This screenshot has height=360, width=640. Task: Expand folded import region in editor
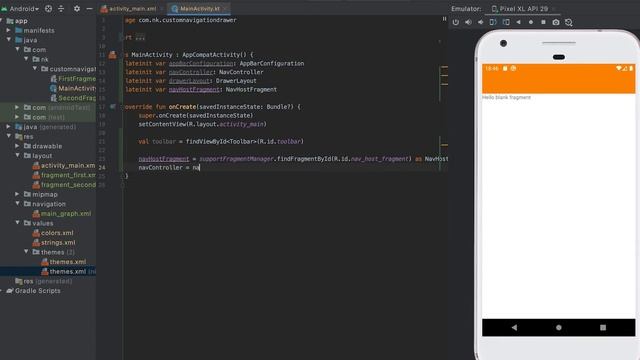click(140, 37)
